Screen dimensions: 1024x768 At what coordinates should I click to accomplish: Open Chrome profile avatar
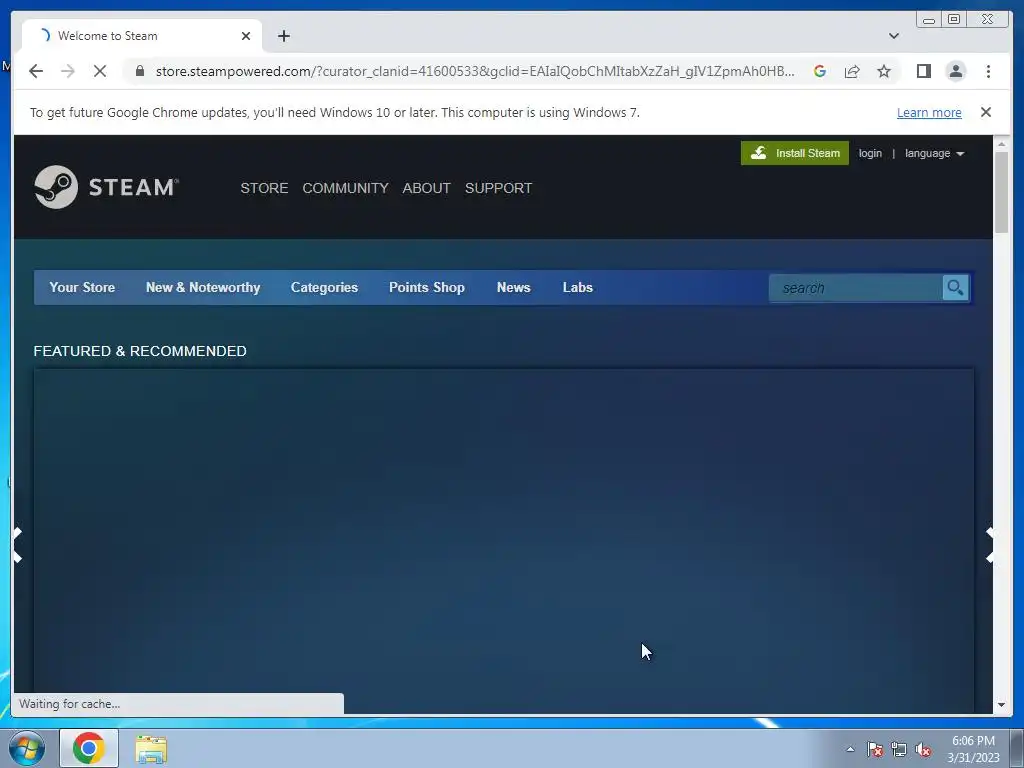pos(955,71)
